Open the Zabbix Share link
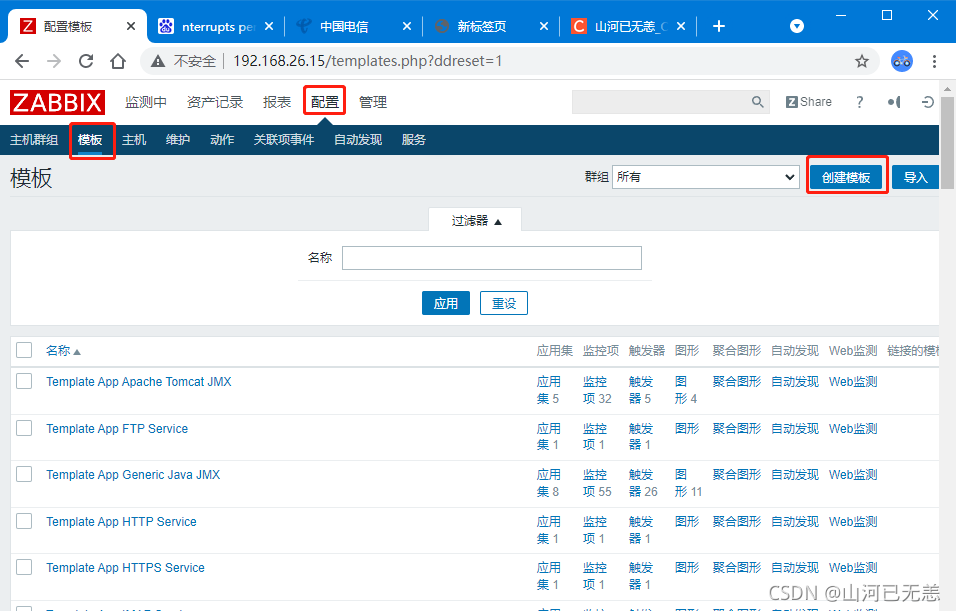The width and height of the screenshot is (956, 611). pos(808,102)
